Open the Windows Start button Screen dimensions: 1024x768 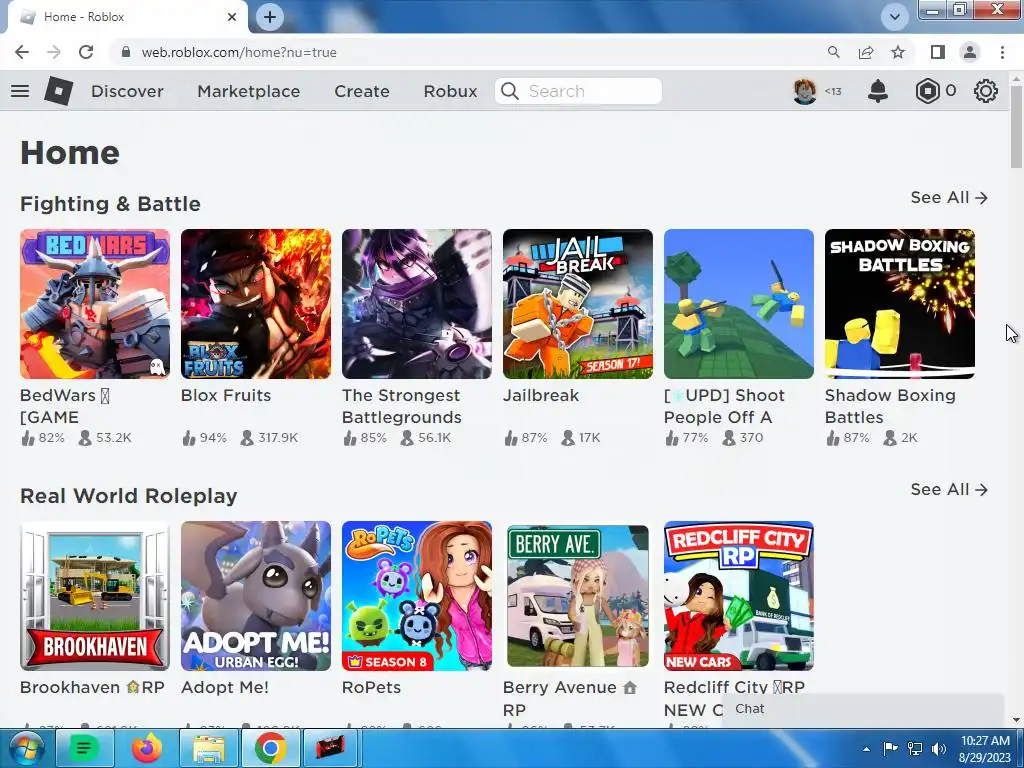26,748
